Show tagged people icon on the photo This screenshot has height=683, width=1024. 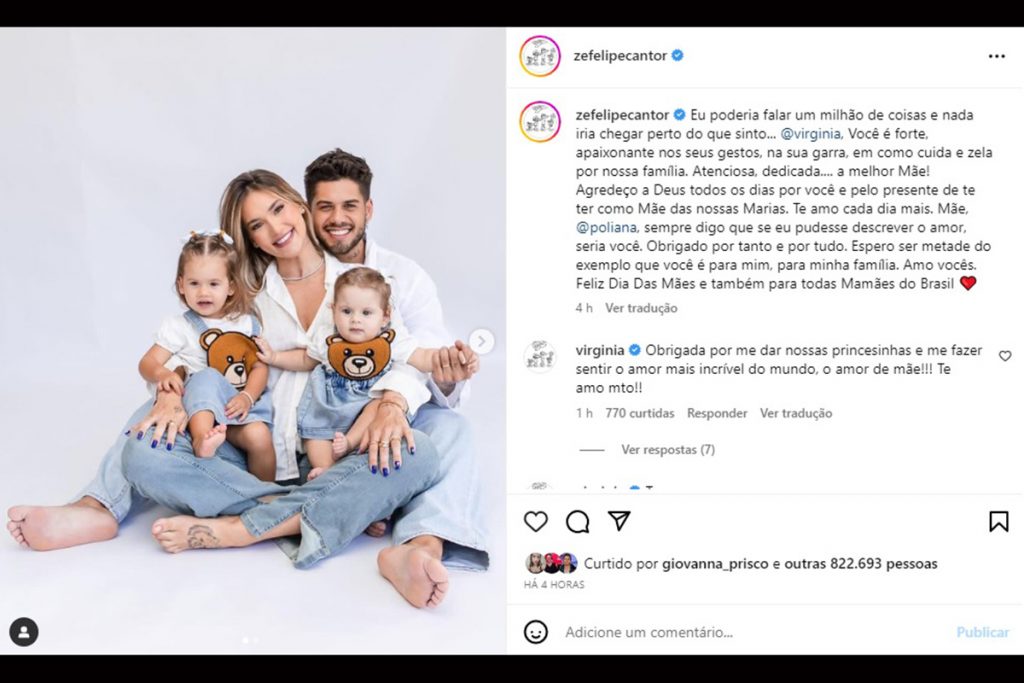point(24,632)
